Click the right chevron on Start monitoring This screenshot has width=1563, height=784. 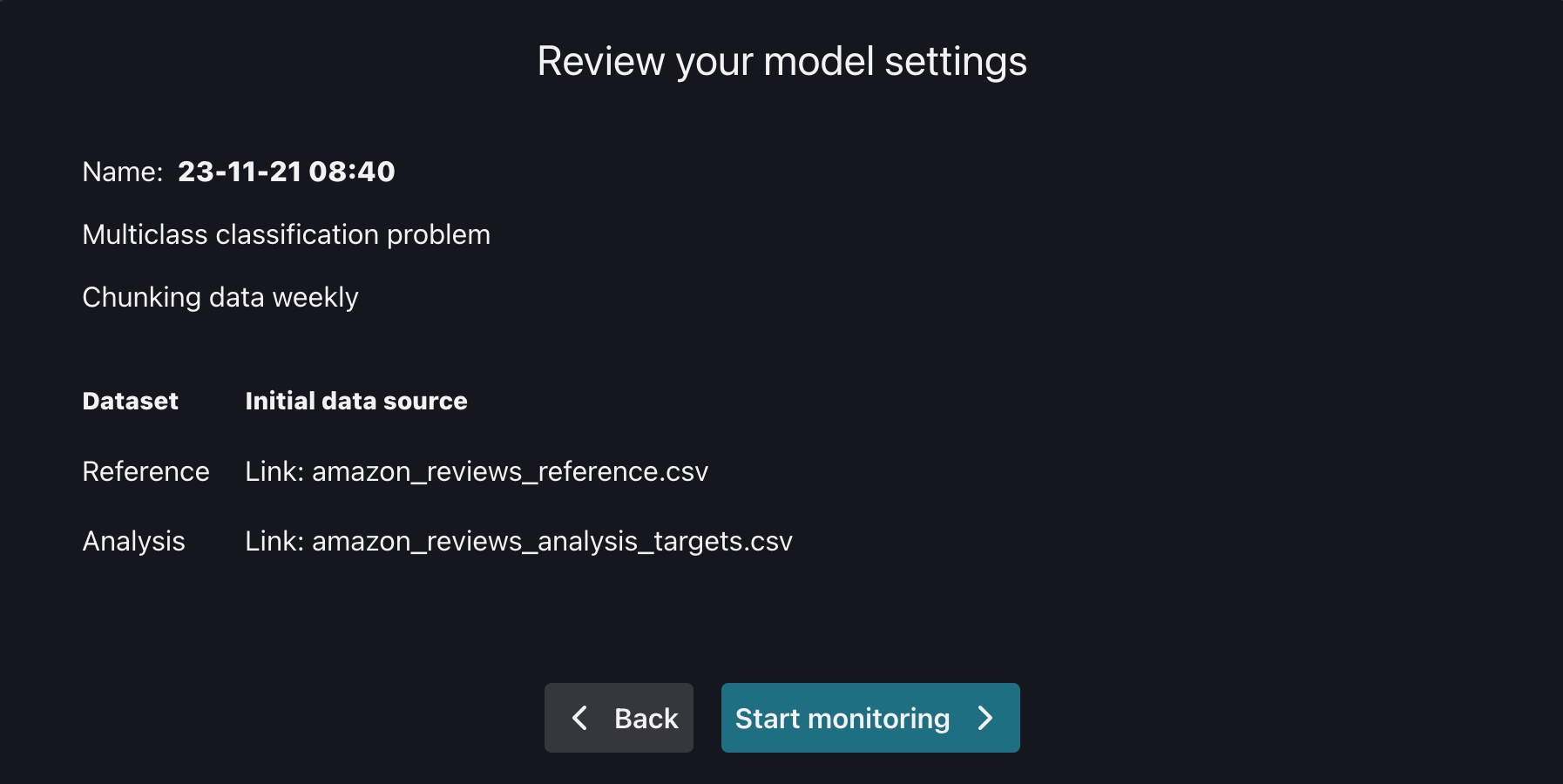[985, 718]
